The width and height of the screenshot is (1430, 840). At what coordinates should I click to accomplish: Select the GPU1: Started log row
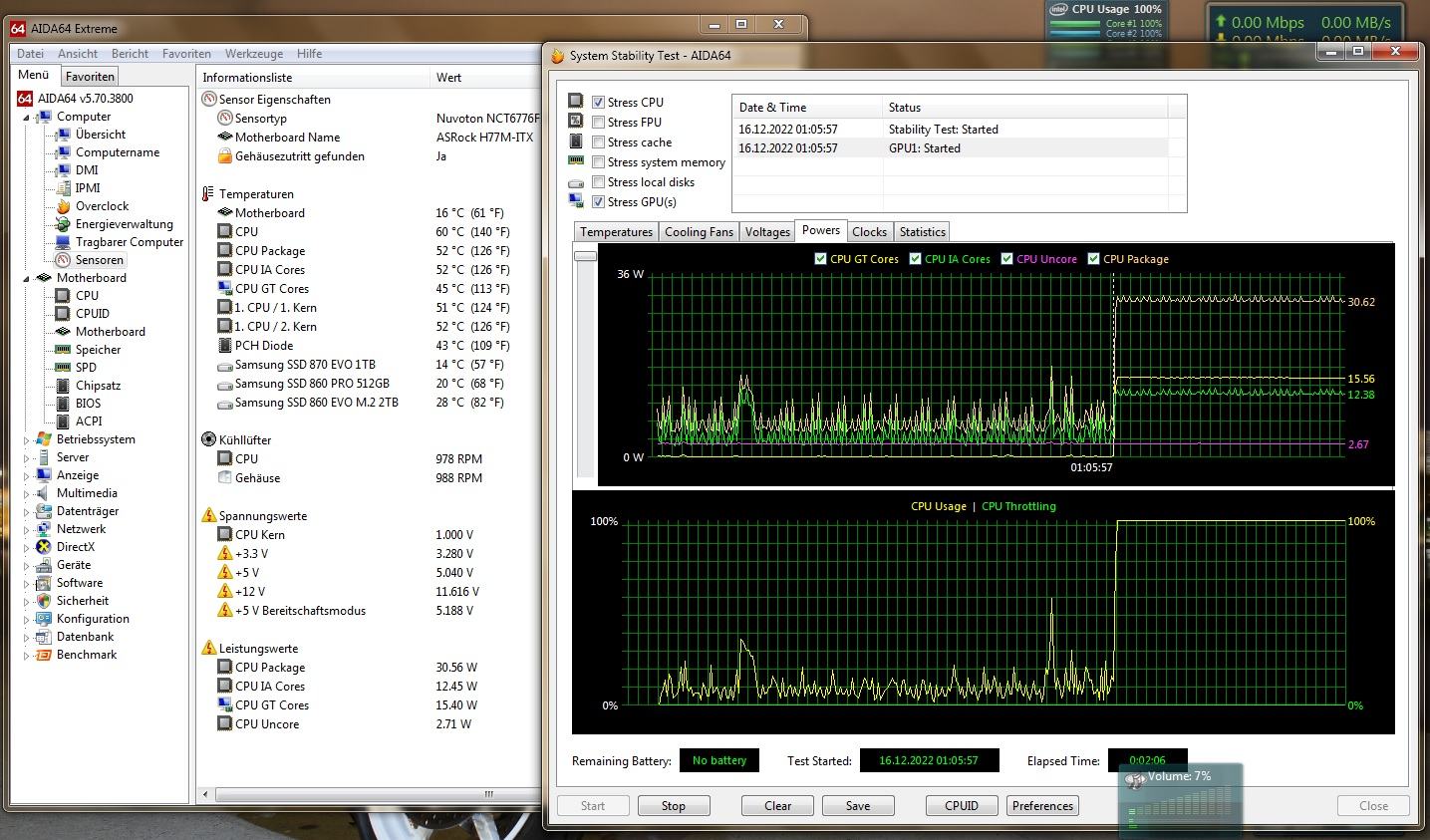coord(952,148)
